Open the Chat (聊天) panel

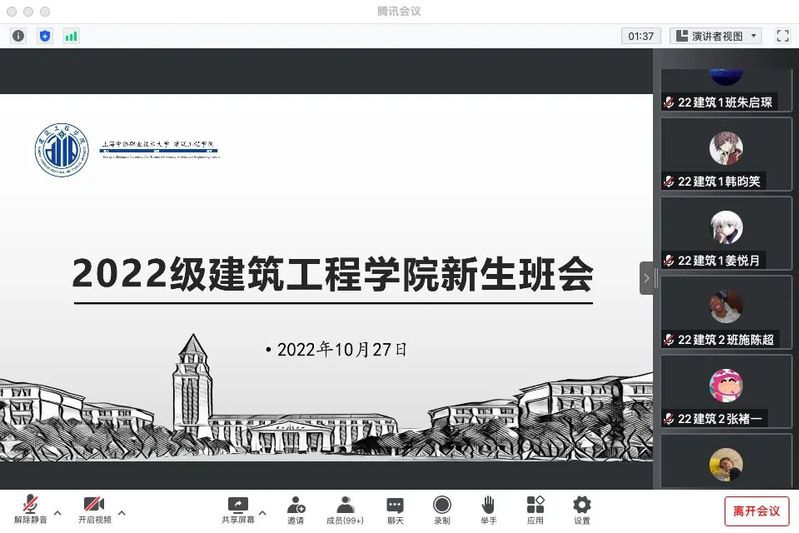coord(395,509)
